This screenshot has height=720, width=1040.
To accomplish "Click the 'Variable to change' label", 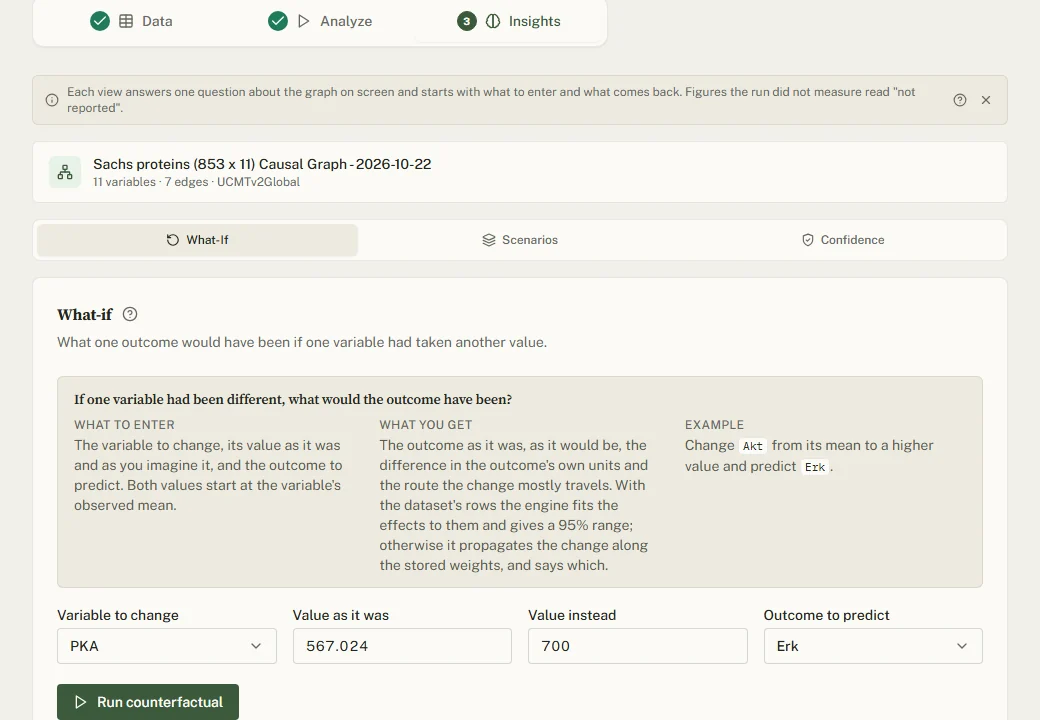I will click(118, 615).
